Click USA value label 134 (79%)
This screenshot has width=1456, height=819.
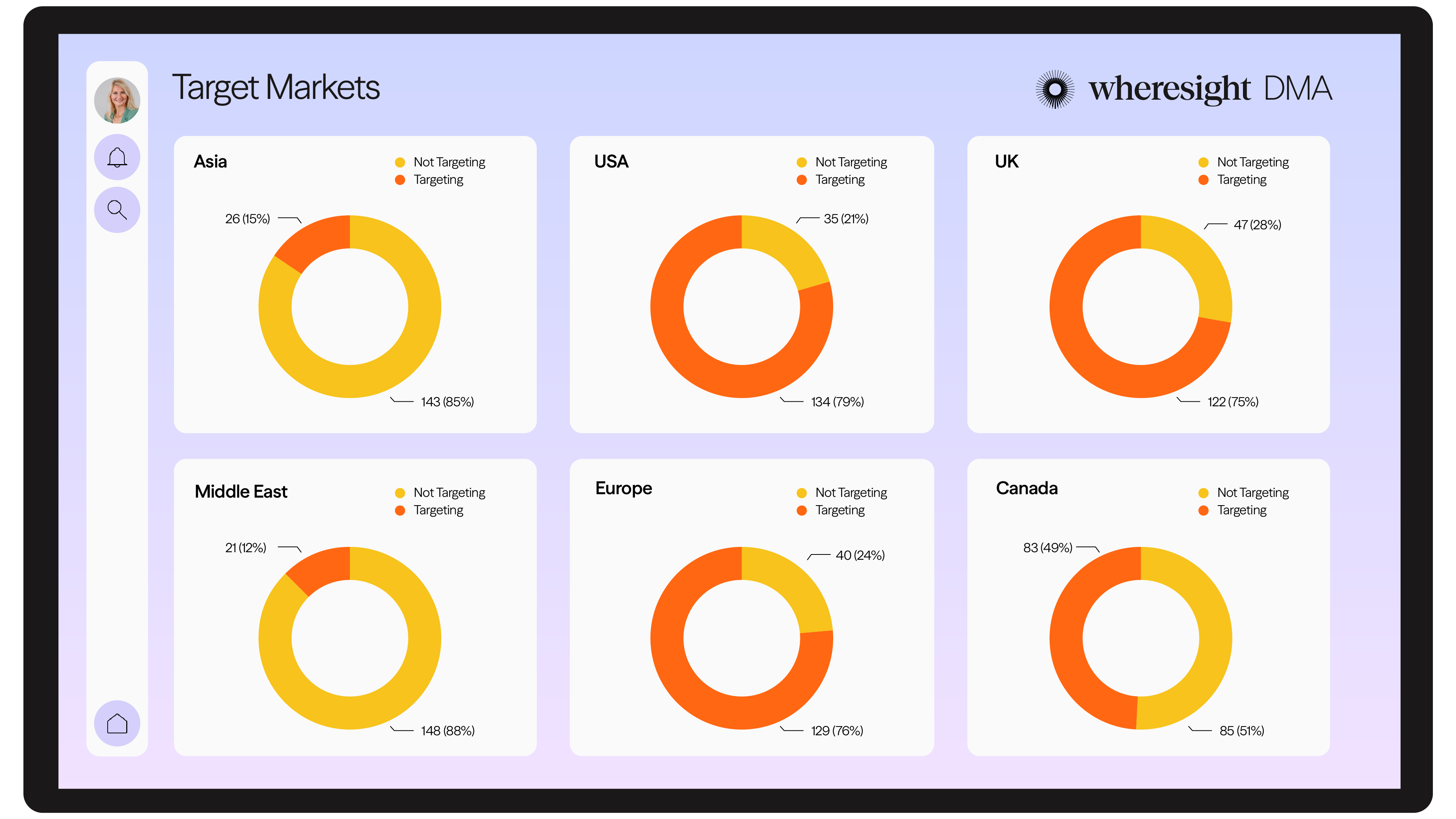(x=838, y=402)
